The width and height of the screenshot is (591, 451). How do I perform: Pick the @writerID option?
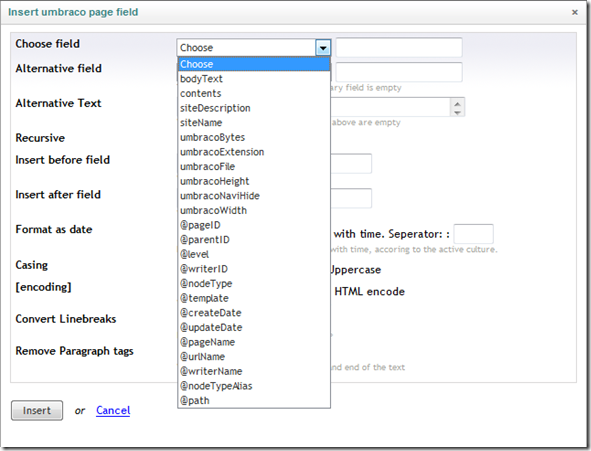(254, 269)
